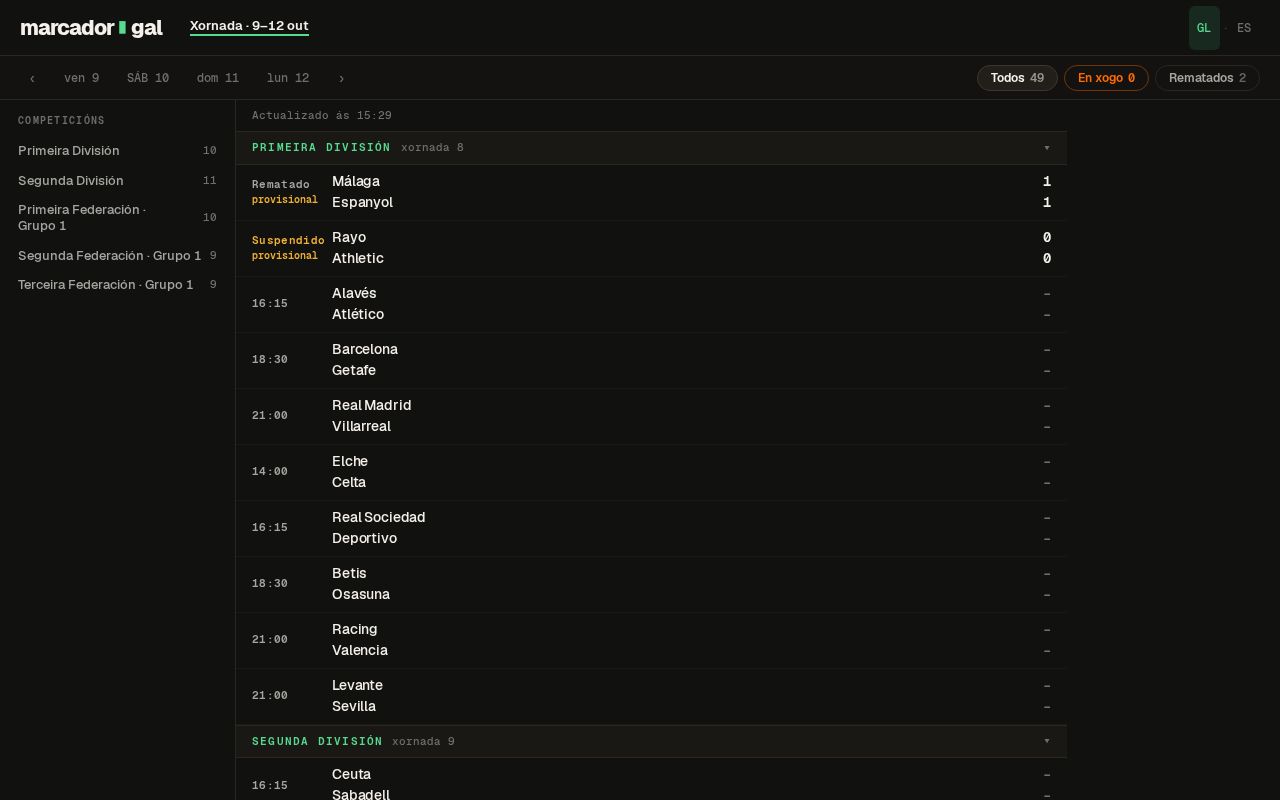Open Terceira Federación Grupo 1 competition
This screenshot has height=800, width=1280.
click(117, 285)
